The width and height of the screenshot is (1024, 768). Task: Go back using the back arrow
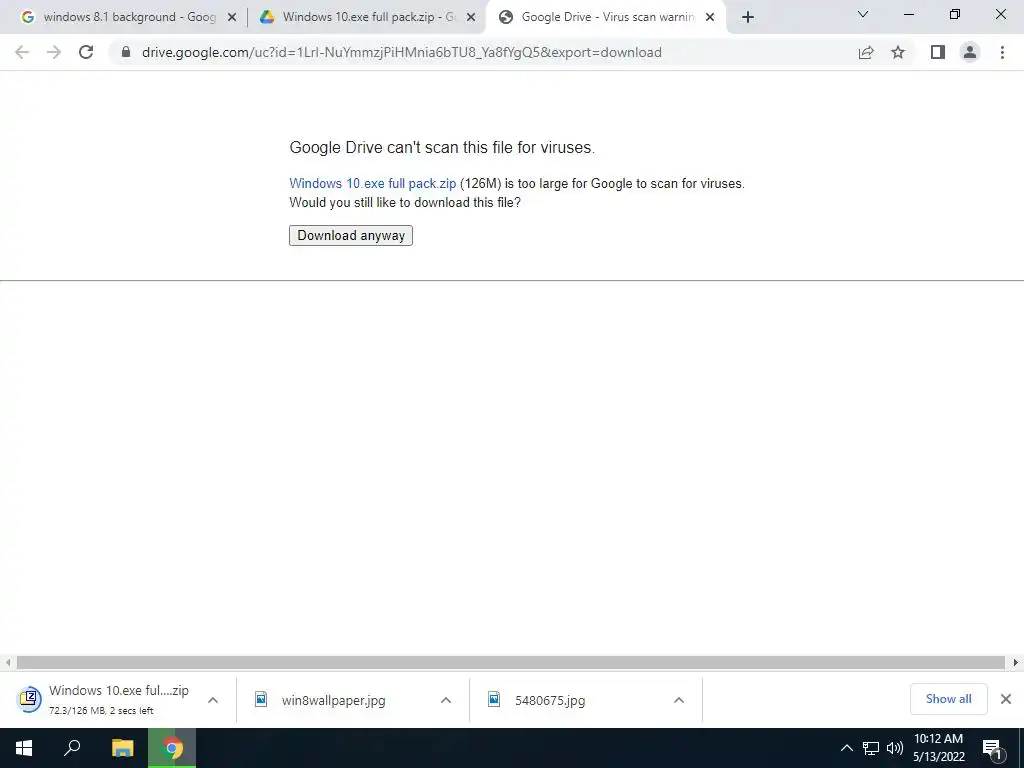click(x=22, y=52)
